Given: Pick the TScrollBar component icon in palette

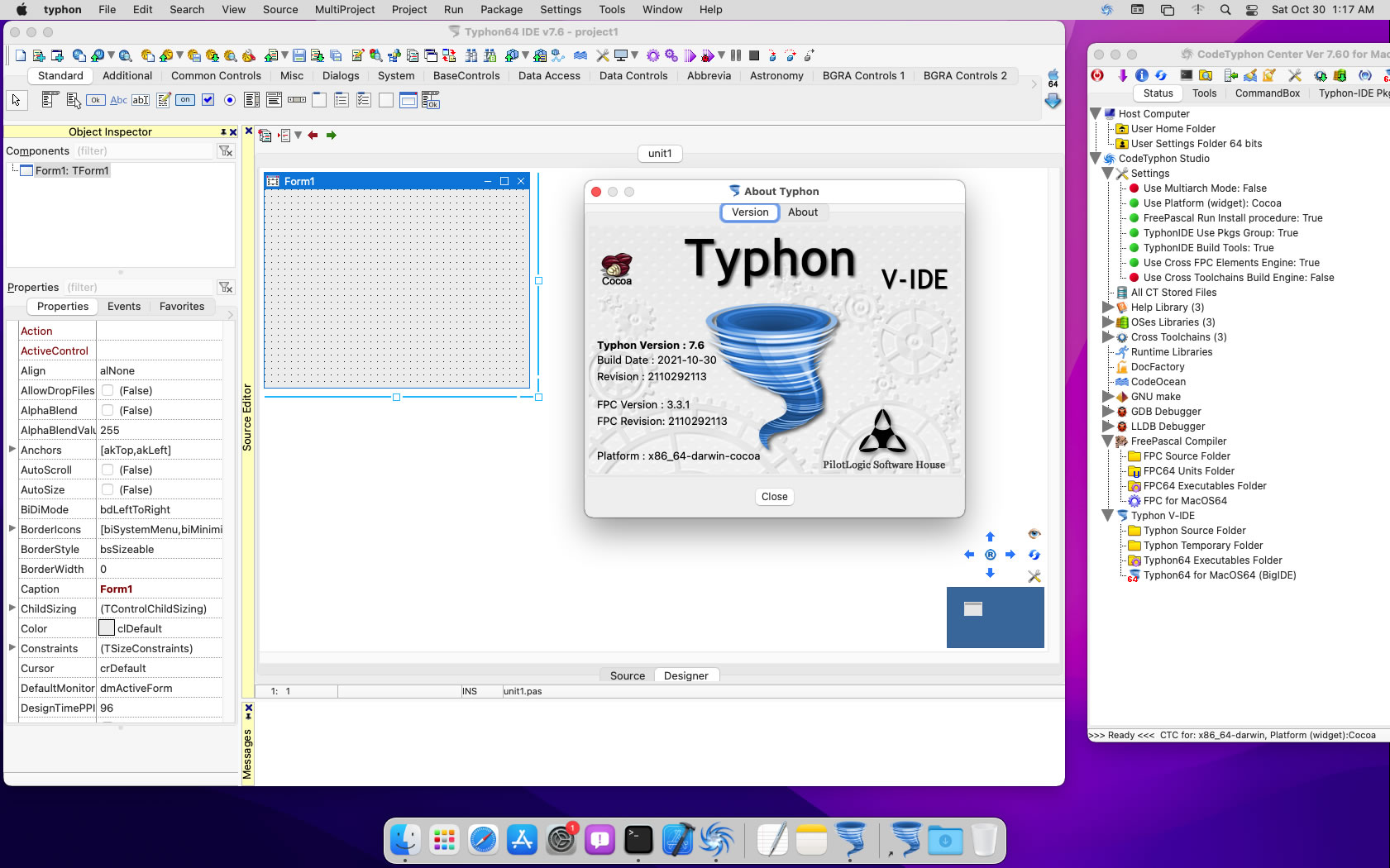Looking at the screenshot, I should click(x=297, y=100).
